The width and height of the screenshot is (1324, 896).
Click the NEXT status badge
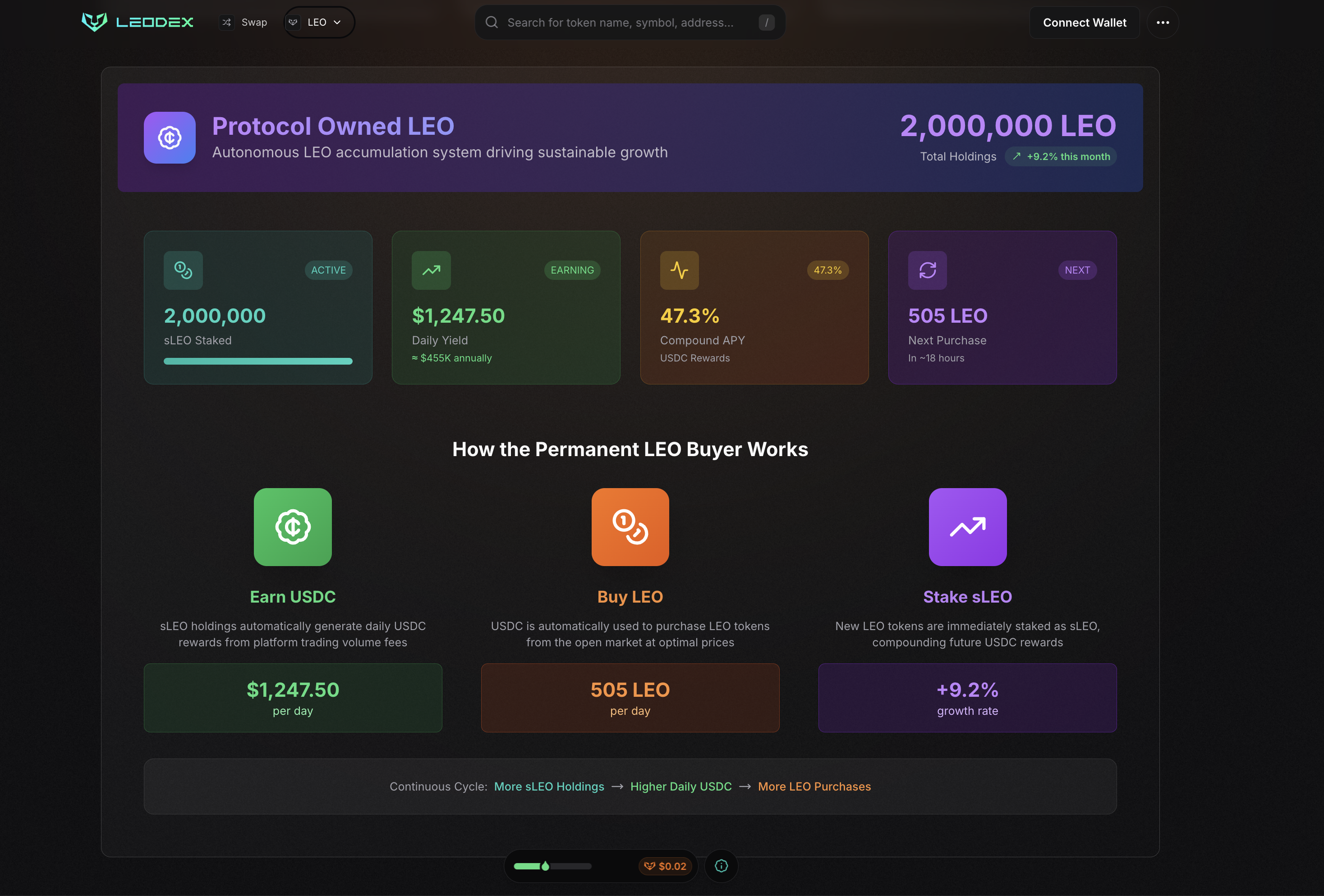[1077, 270]
